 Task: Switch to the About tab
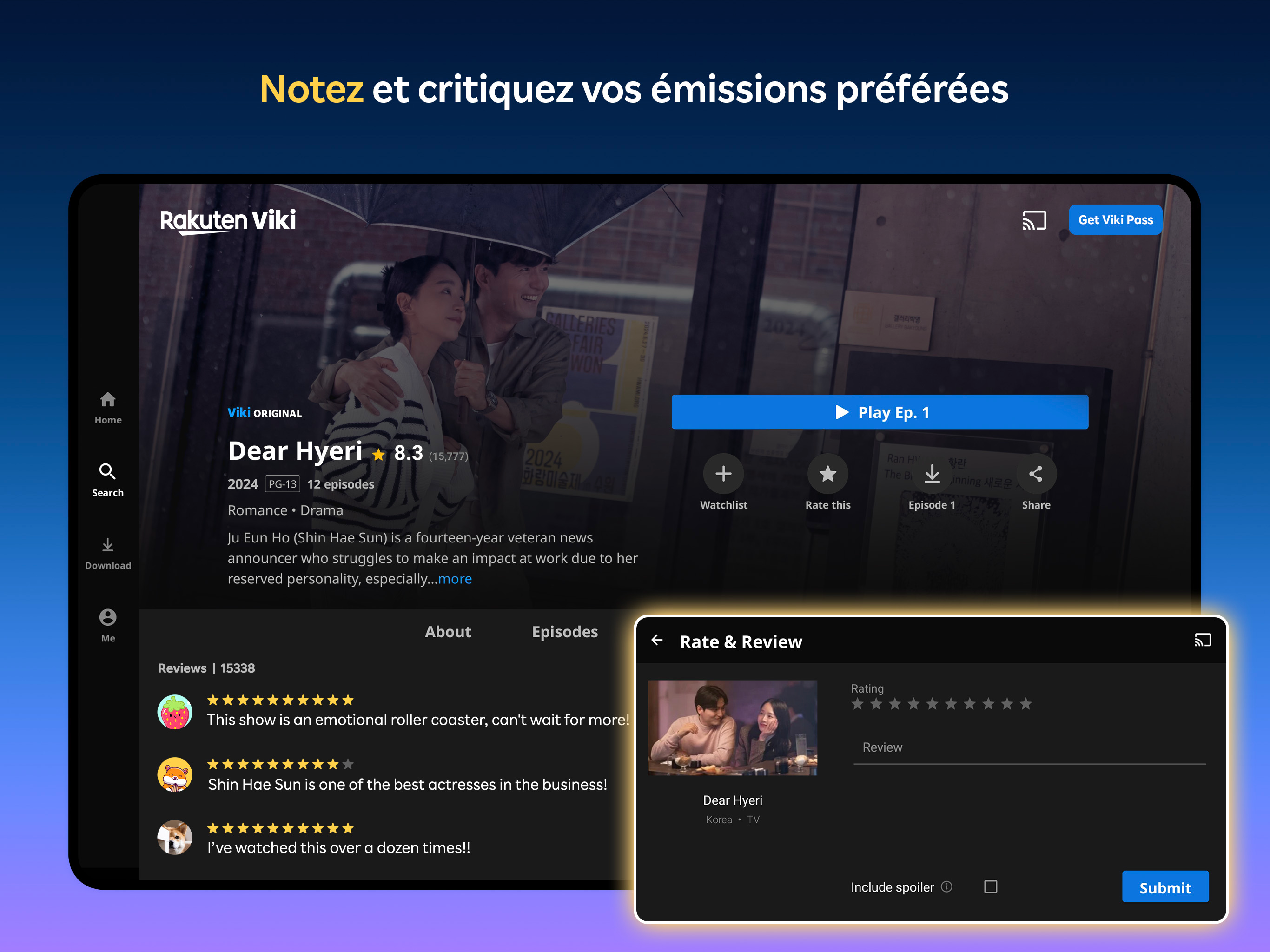pos(448,632)
